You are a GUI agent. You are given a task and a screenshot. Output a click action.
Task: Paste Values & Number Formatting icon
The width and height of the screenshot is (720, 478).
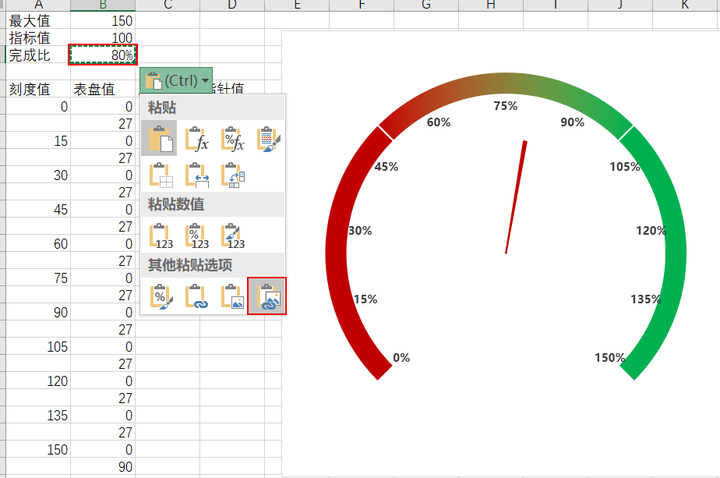click(x=196, y=236)
